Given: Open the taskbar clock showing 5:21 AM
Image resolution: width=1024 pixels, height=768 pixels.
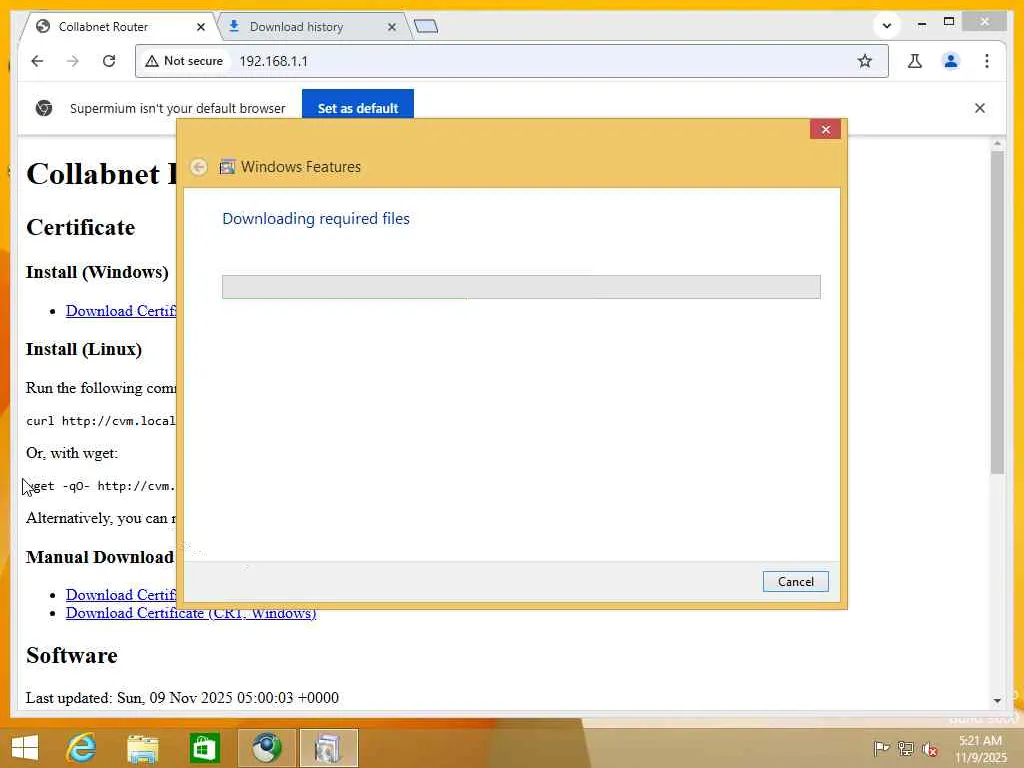Looking at the screenshot, I should coord(980,748).
